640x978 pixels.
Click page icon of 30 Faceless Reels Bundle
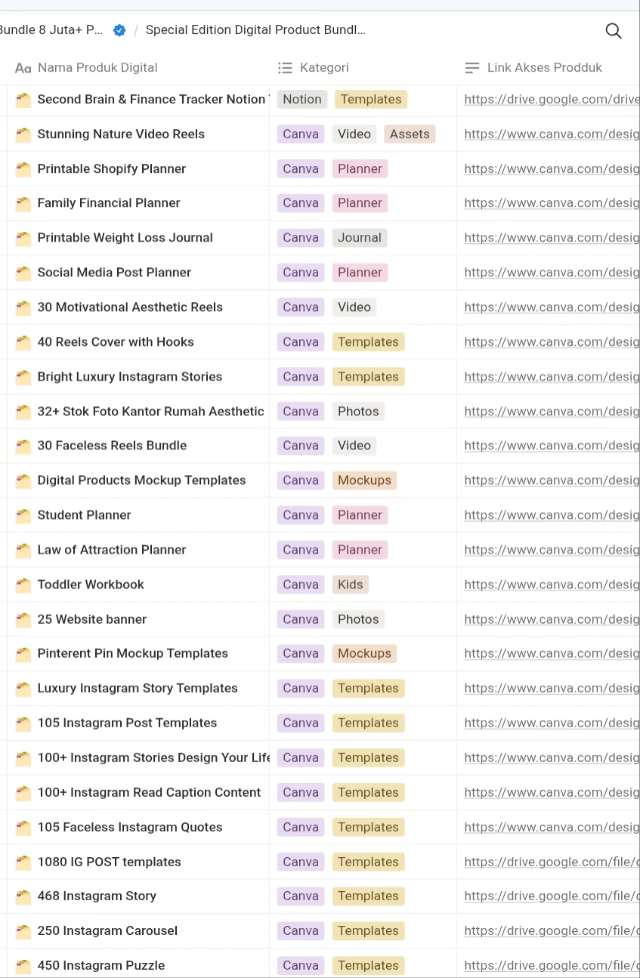(x=23, y=446)
